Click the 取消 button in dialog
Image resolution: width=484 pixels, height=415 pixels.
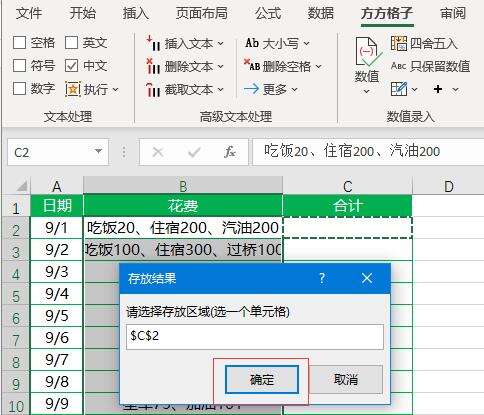coord(346,380)
